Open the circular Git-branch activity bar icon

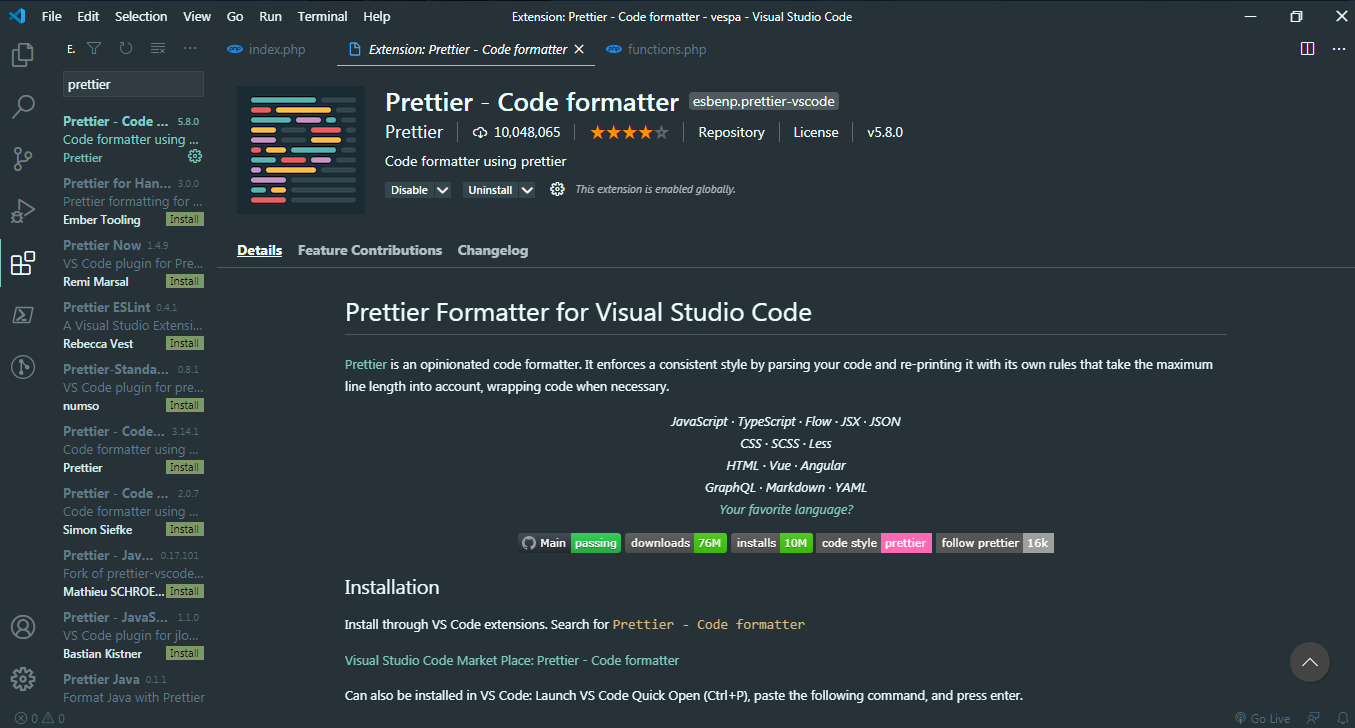[x=22, y=367]
